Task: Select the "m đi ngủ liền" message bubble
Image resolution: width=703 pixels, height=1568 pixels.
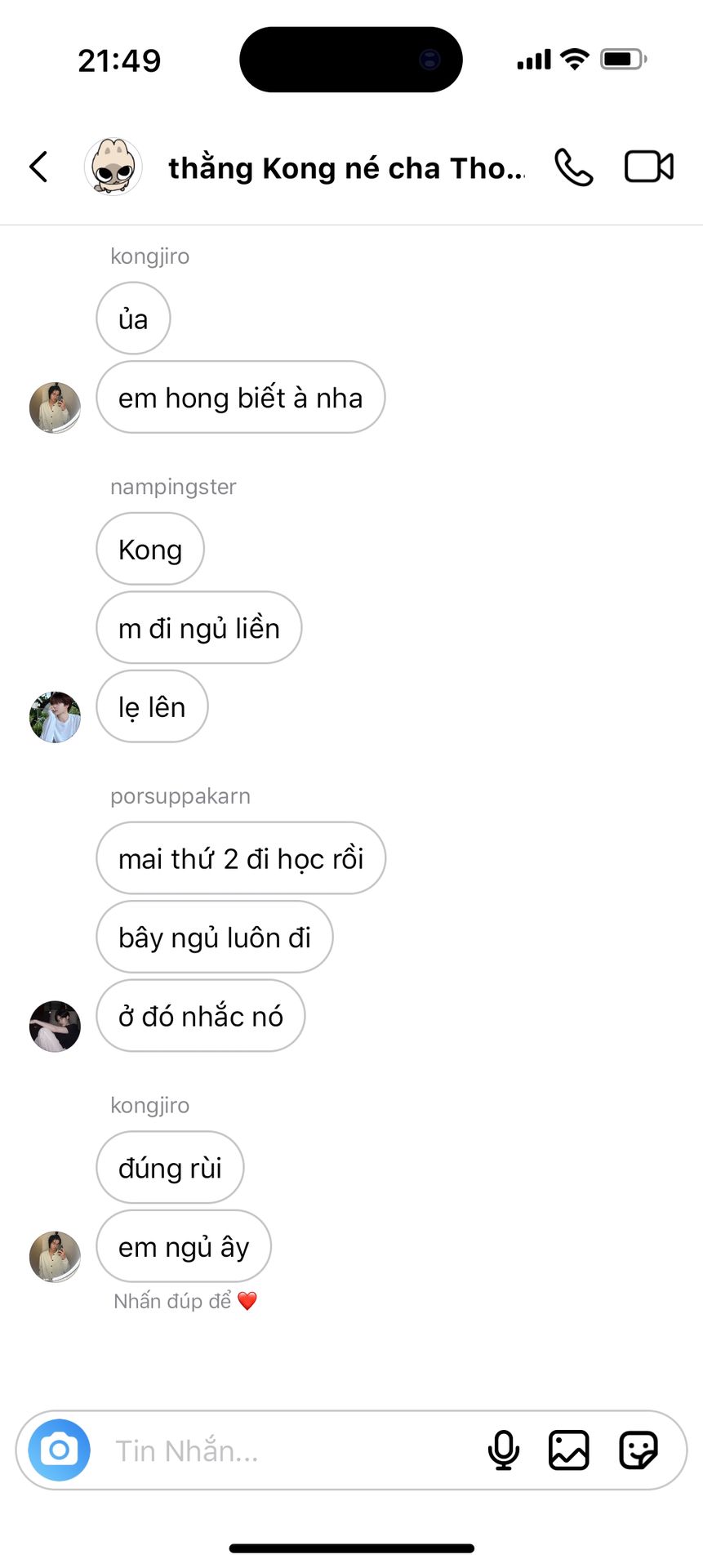Action: click(199, 628)
